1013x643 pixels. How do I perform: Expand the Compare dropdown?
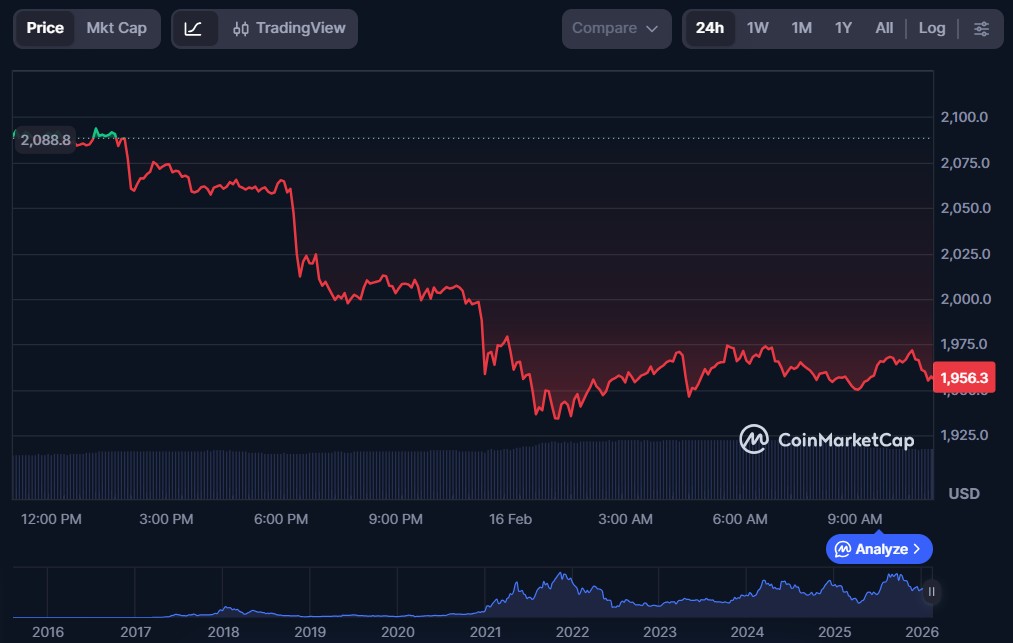click(x=615, y=28)
